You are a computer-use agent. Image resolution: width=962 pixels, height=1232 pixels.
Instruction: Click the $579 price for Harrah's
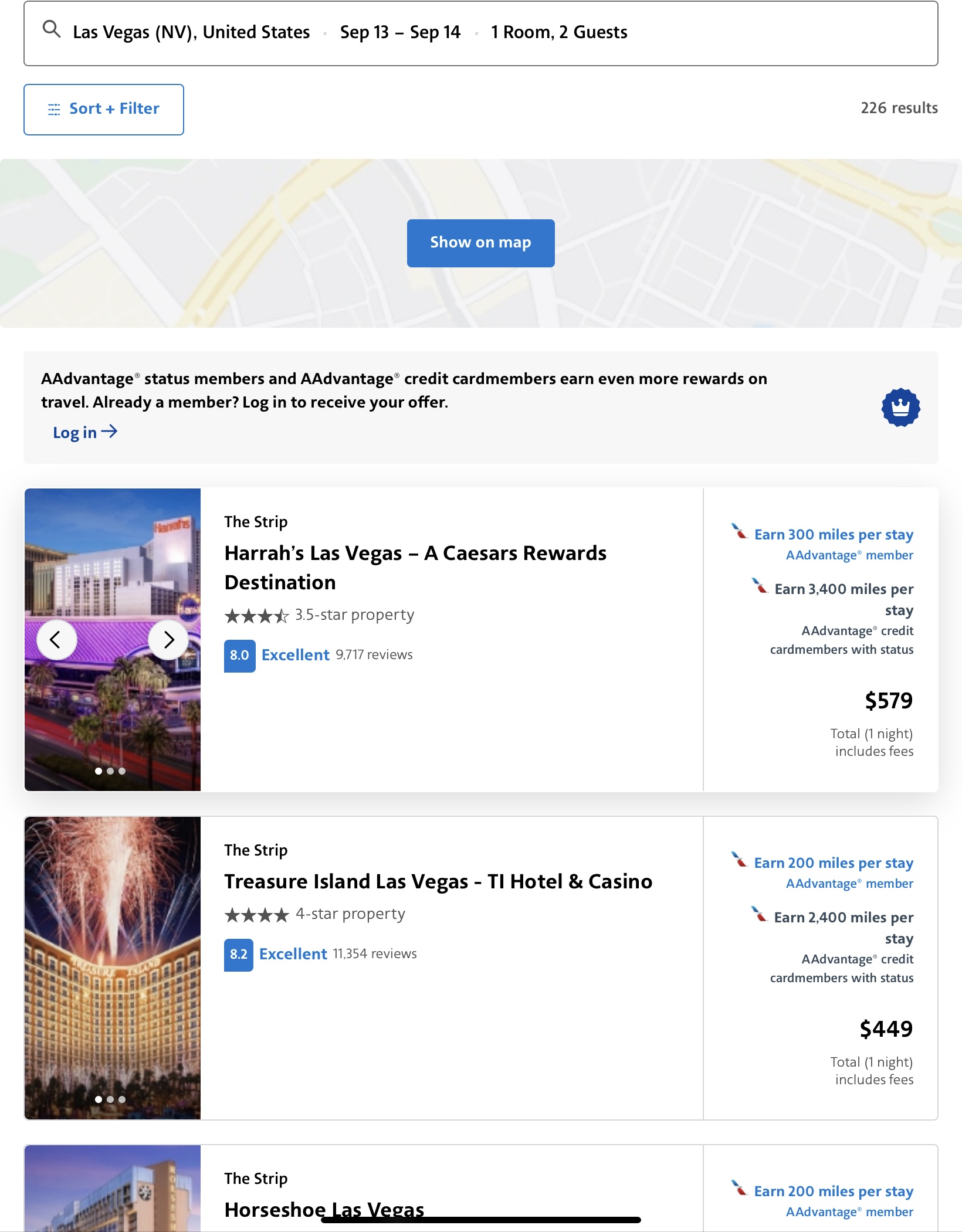[888, 701]
